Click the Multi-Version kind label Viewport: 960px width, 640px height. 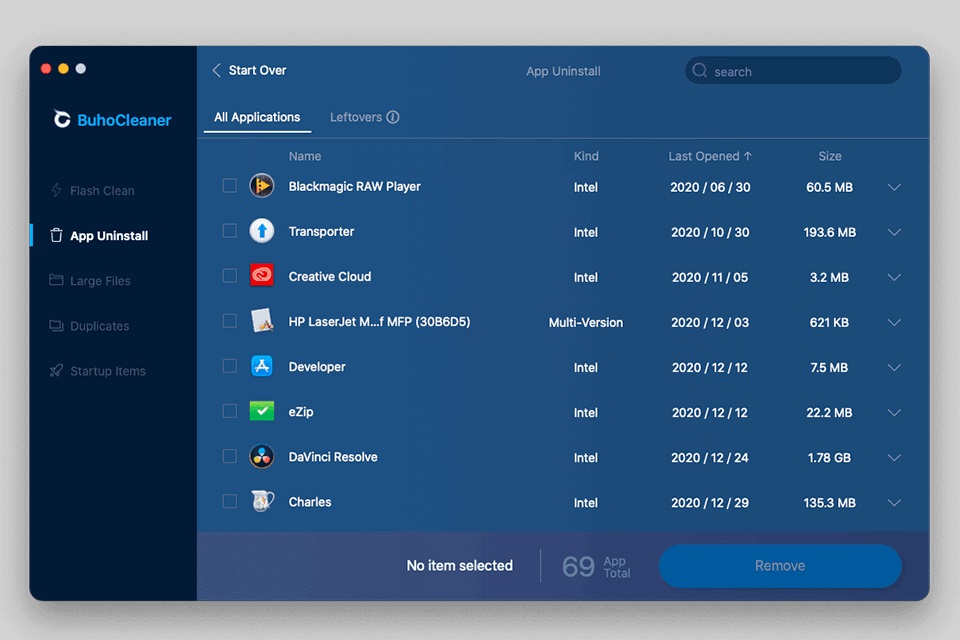(586, 322)
